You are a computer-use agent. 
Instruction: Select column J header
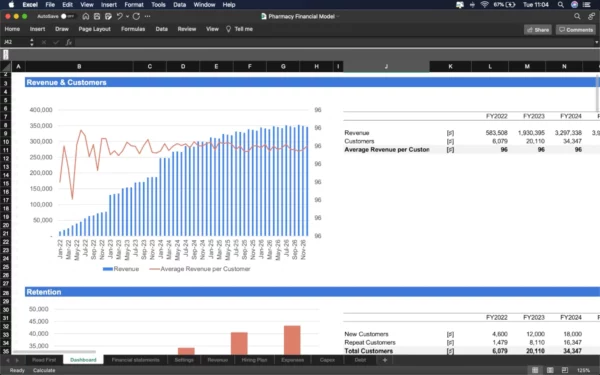coord(386,67)
